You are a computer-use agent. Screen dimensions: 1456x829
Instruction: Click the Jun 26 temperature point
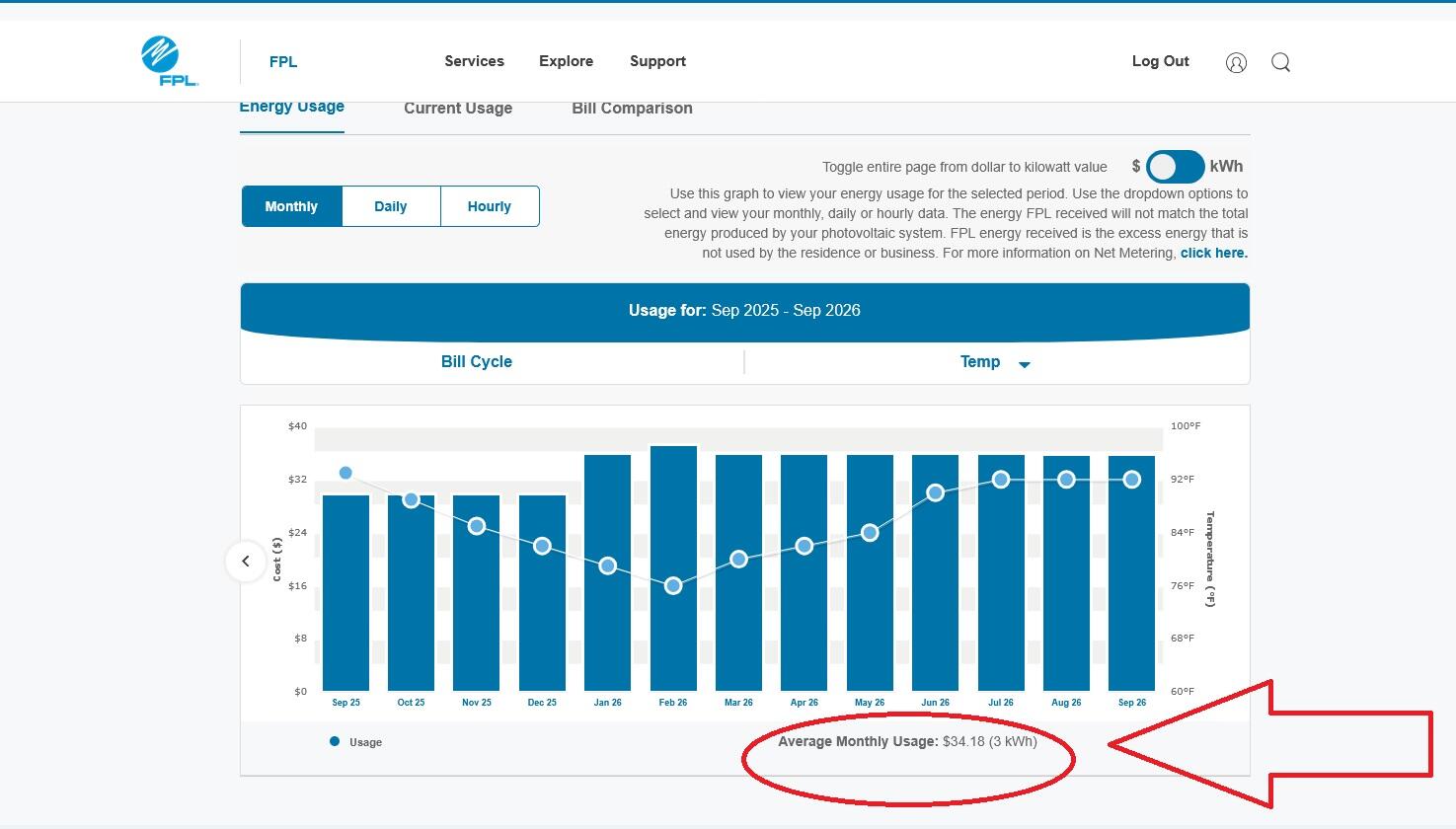coord(935,492)
